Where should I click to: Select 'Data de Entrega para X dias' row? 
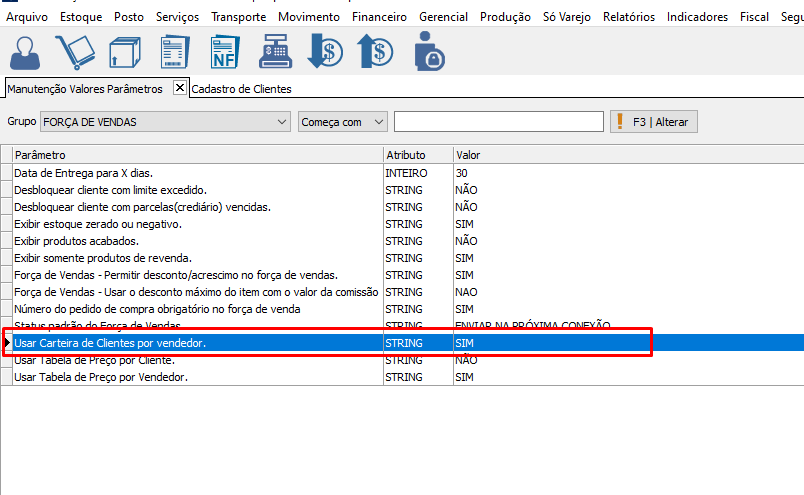[83, 173]
